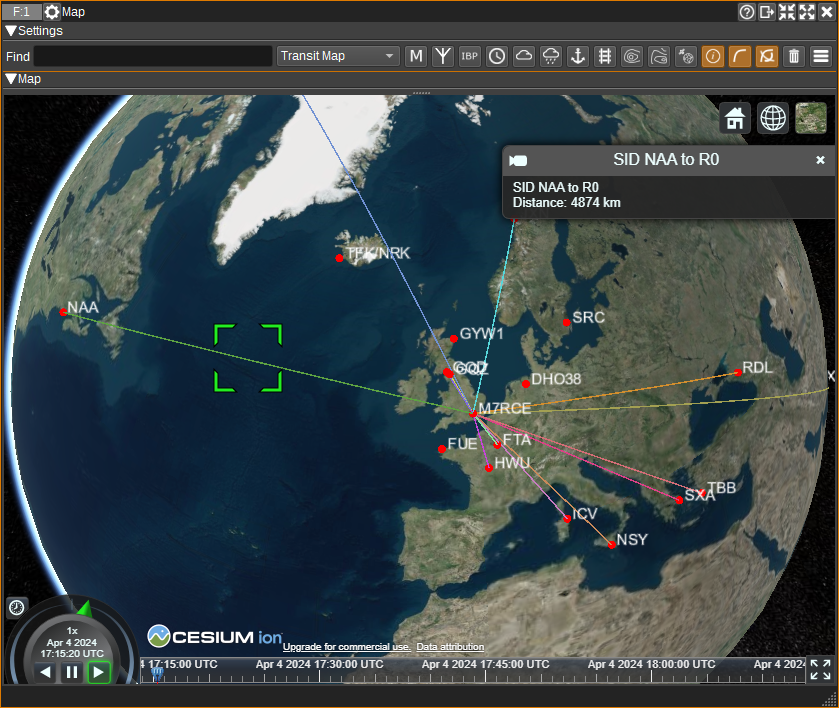Collapse the Settings section
Viewport: 839px width, 708px height.
(11, 31)
